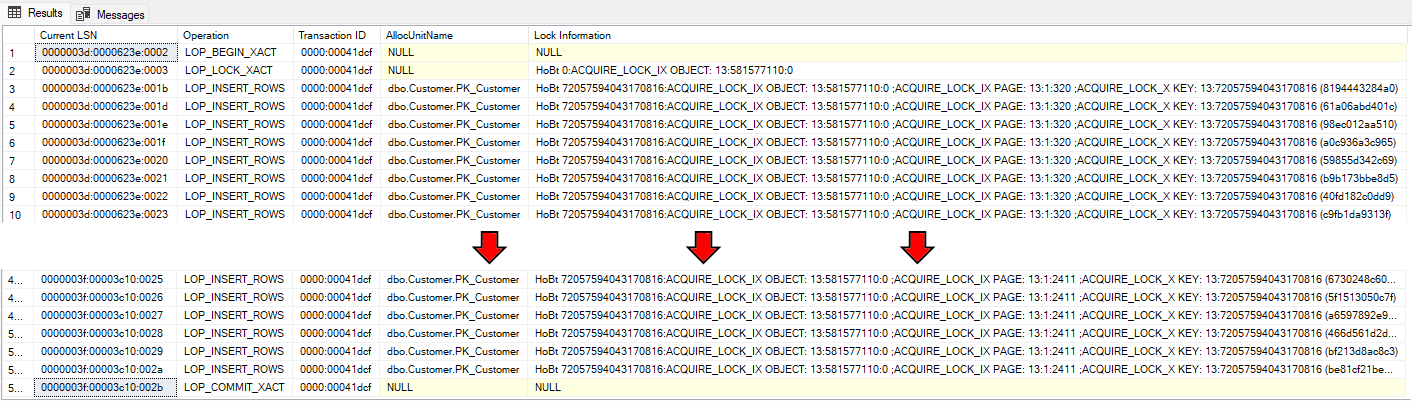1412x401 pixels.
Task: Click LSN cell 0000003f:00003c10:0027
Action: point(107,315)
